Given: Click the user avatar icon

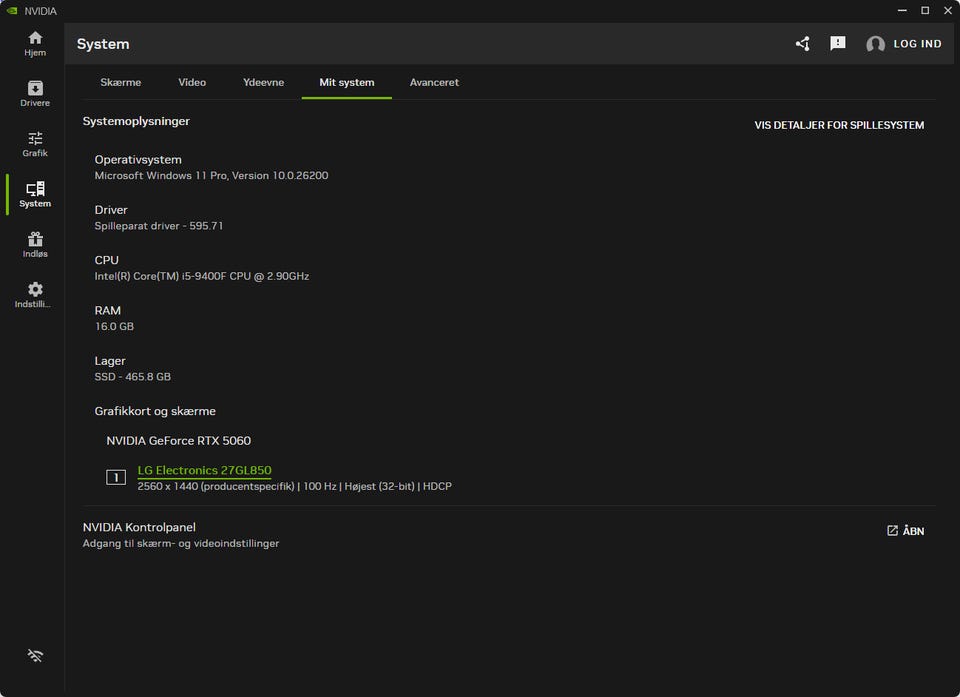Looking at the screenshot, I should [875, 44].
